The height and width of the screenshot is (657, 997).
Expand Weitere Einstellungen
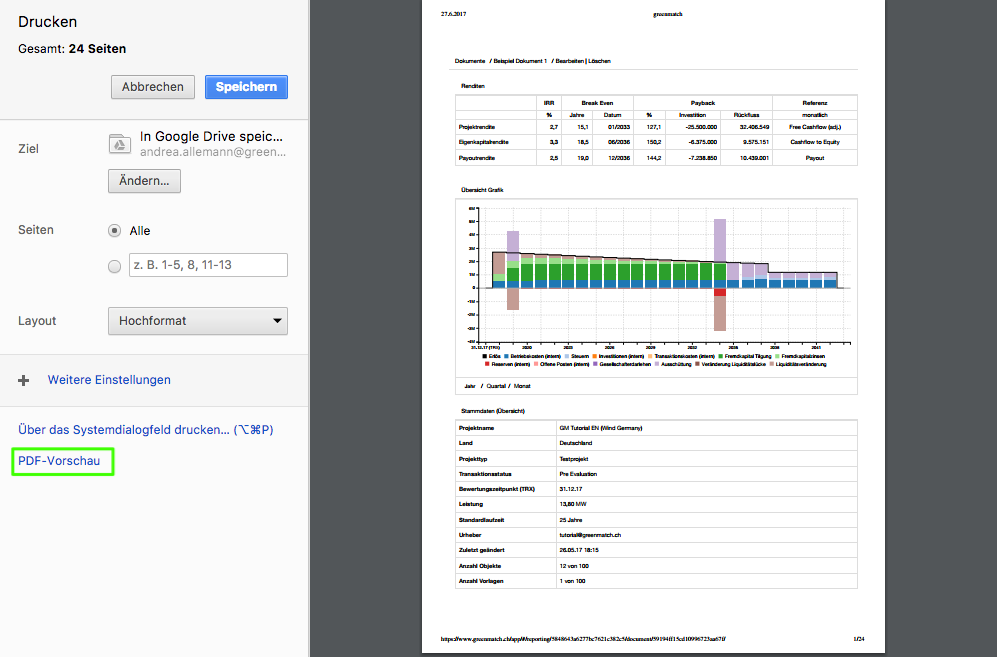point(109,380)
